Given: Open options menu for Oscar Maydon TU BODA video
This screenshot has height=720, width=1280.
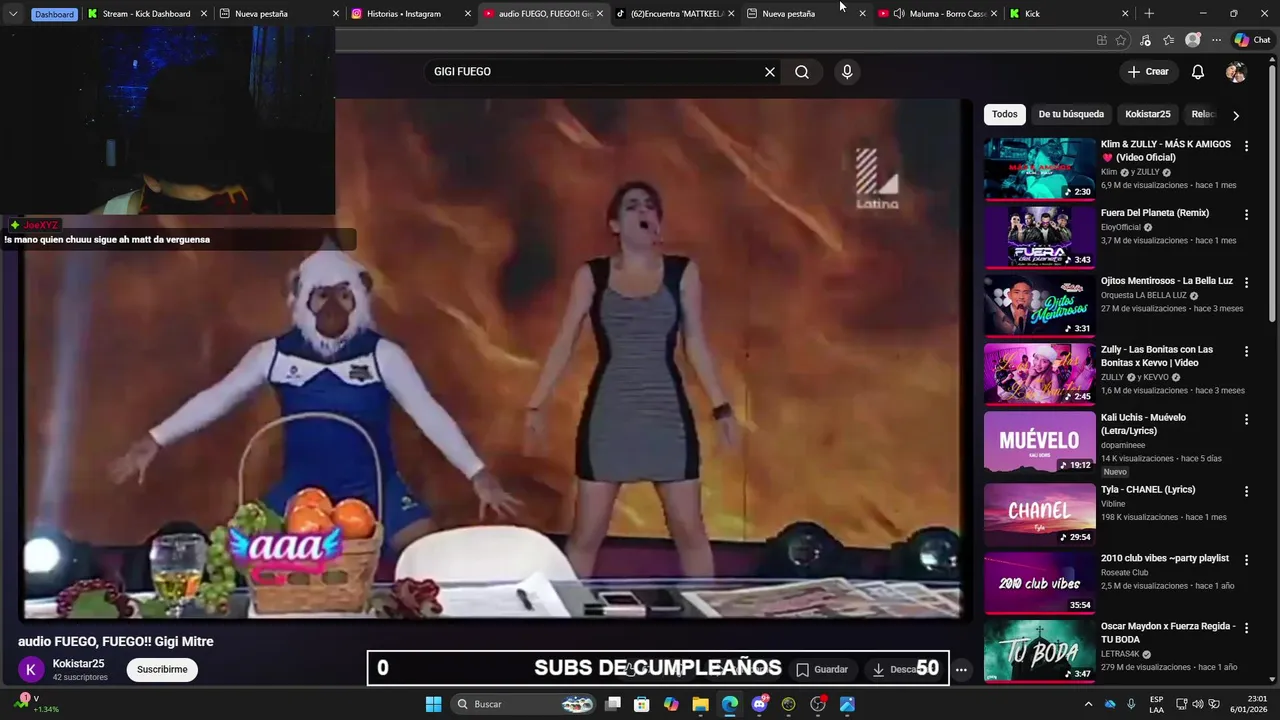Looking at the screenshot, I should coord(1246,628).
